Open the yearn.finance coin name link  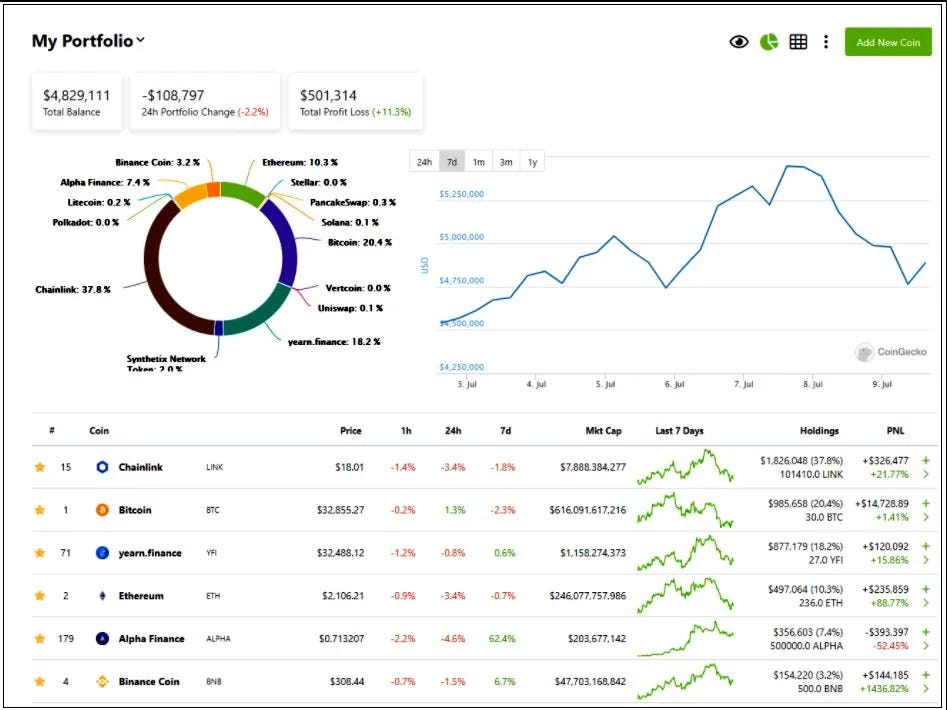point(150,552)
